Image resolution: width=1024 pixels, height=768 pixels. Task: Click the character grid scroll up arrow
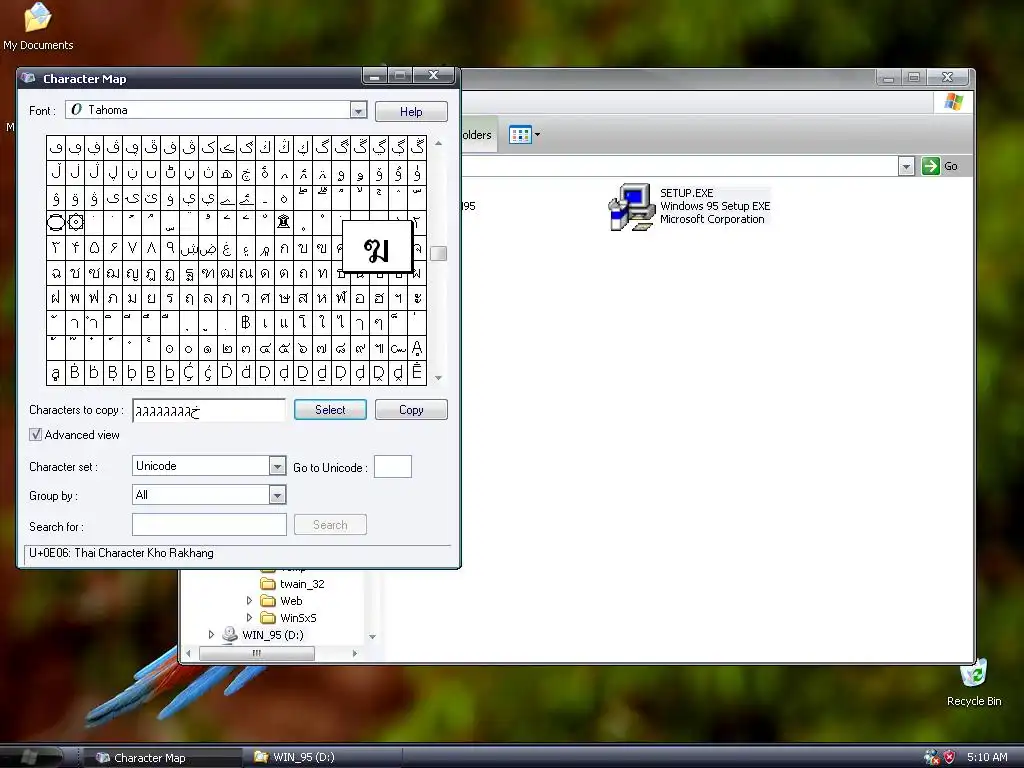(438, 142)
